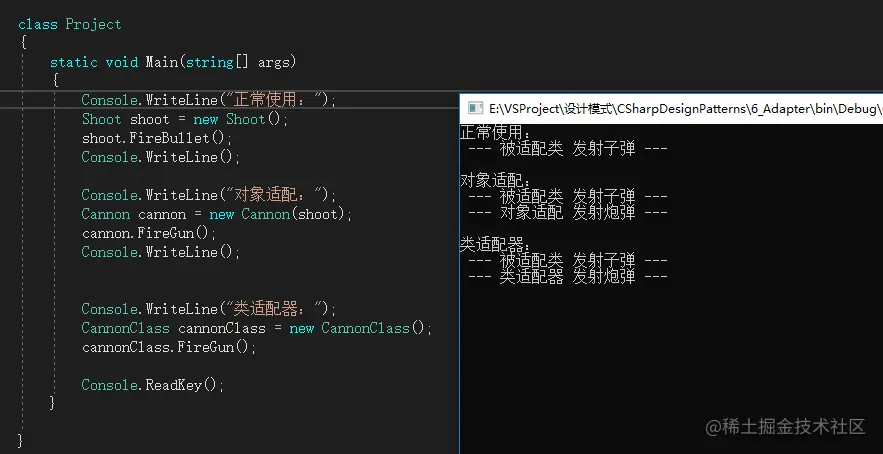Click console output "--- 对象适配 发射炮弹 ---"
883x454 pixels.
pyautogui.click(x=568, y=213)
